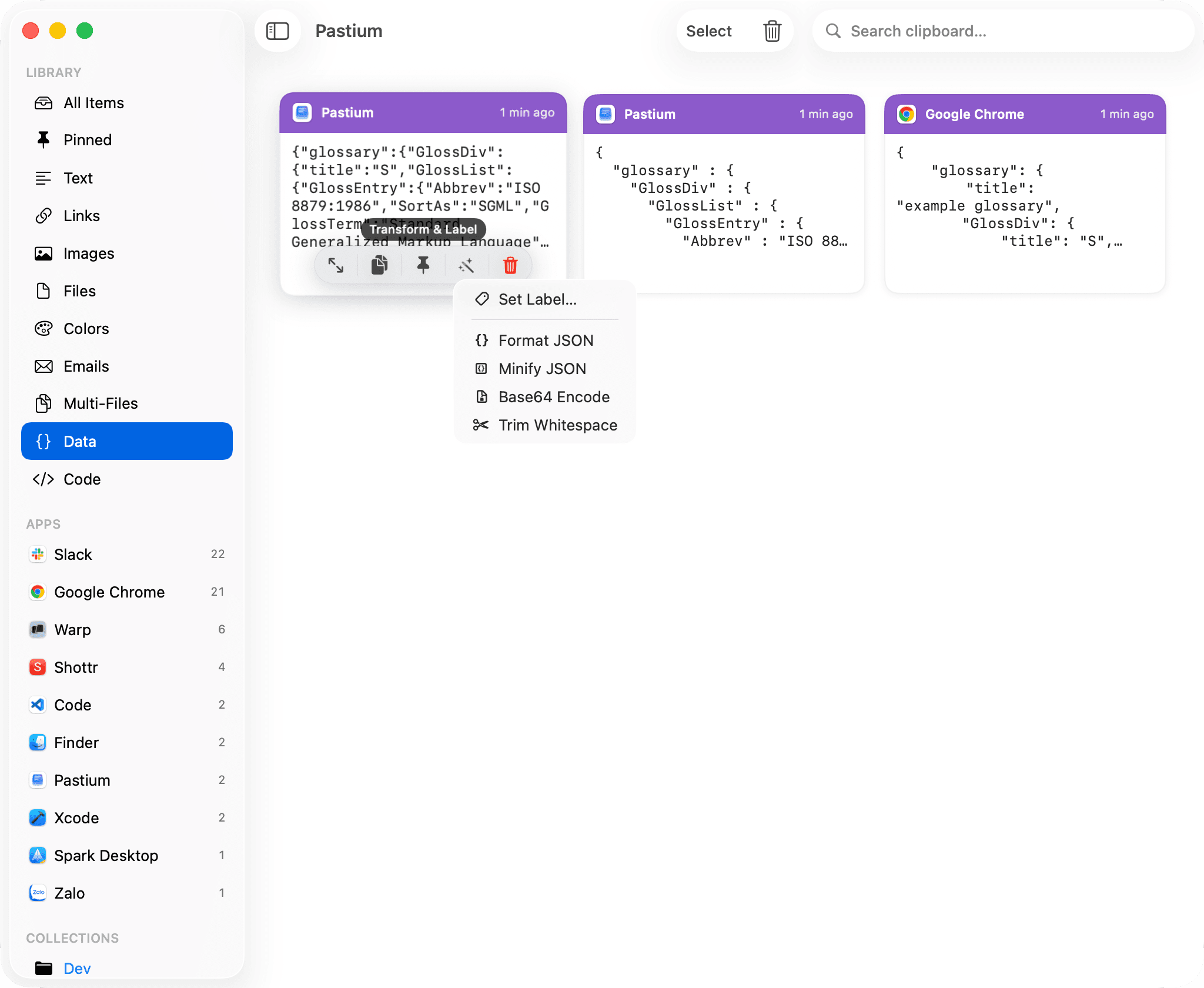The width and height of the screenshot is (1204, 988).
Task: Delete the first clip with red trash icon
Action: 510,265
